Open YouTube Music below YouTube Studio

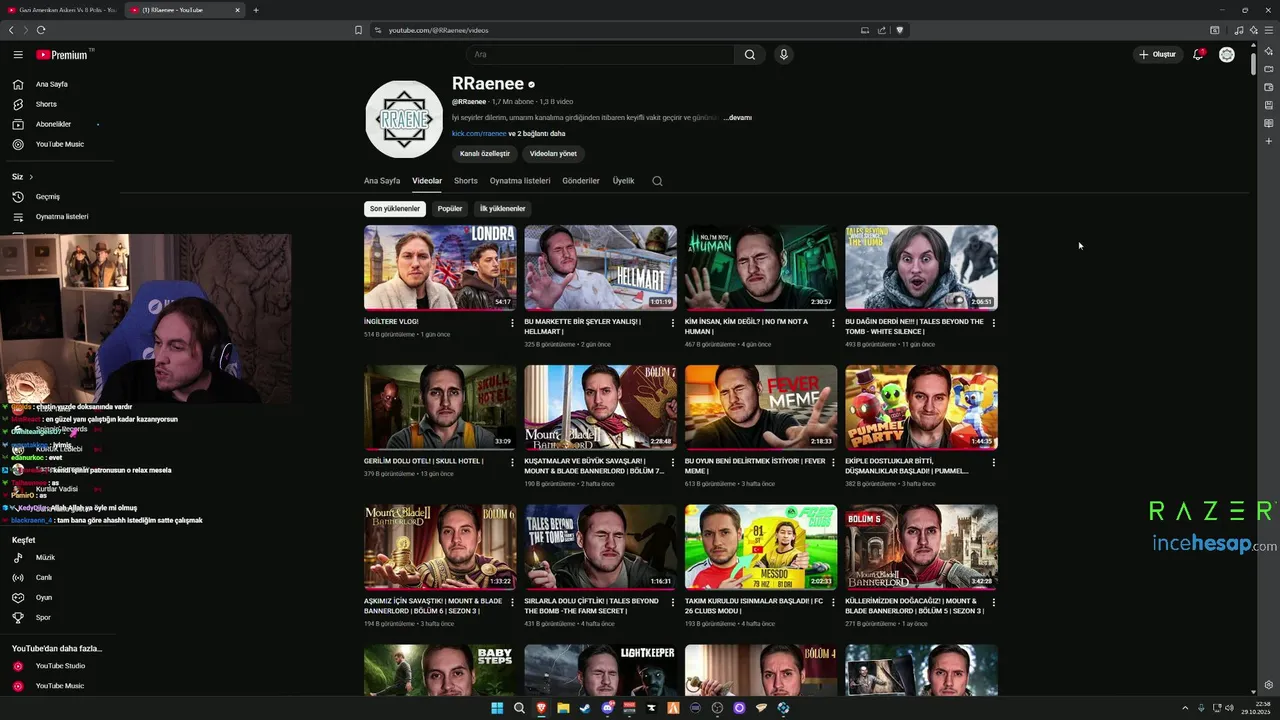point(60,686)
